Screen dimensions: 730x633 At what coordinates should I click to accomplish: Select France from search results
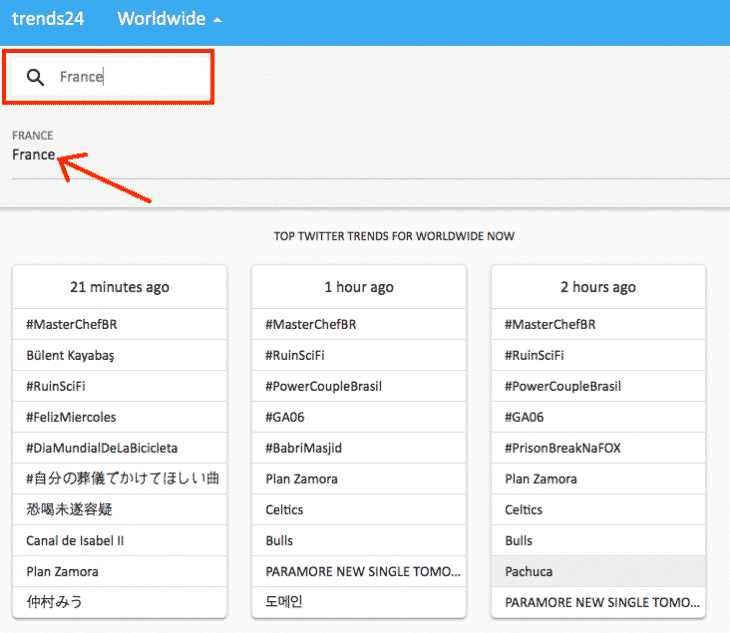point(34,154)
